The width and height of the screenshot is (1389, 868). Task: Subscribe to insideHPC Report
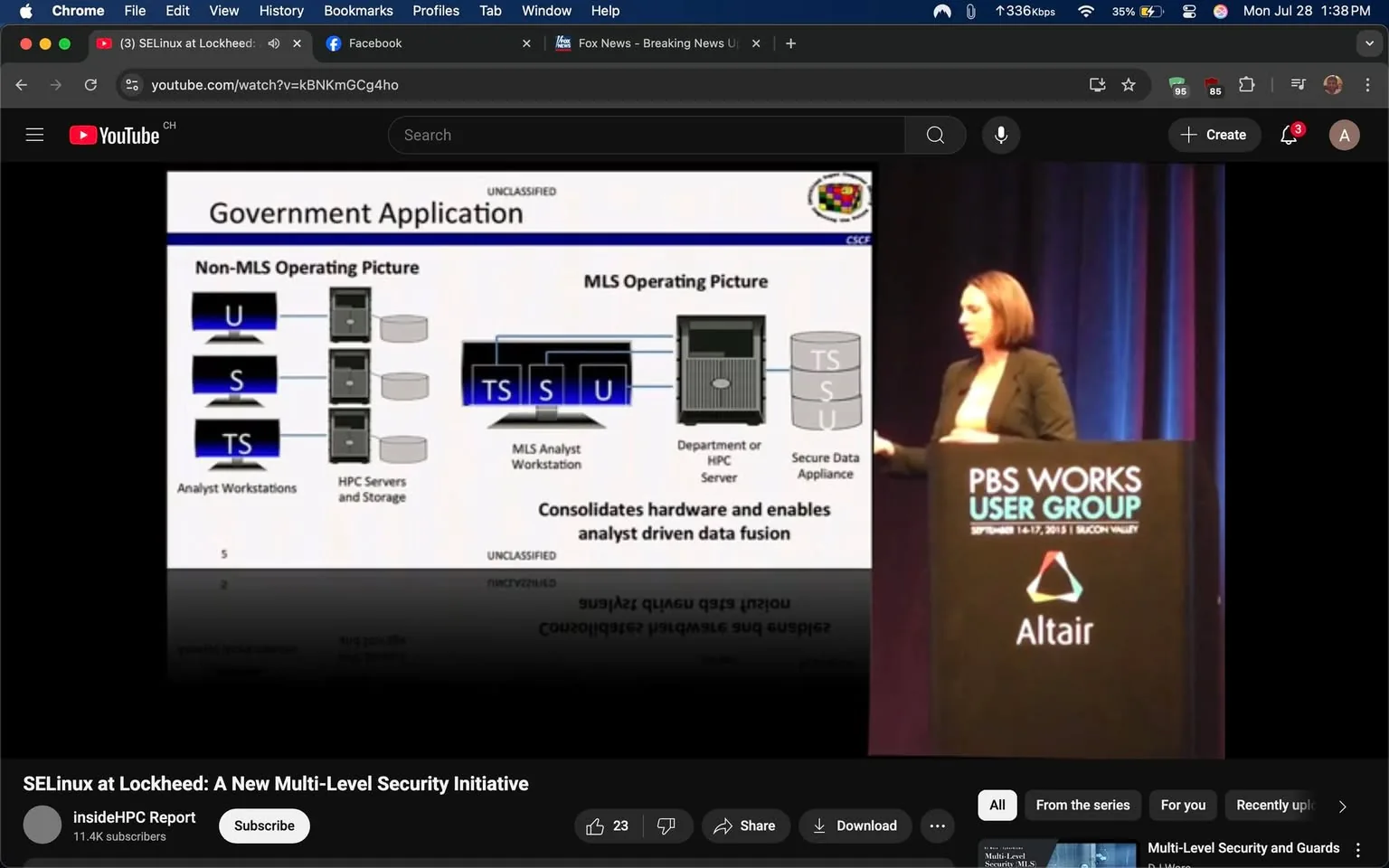pyautogui.click(x=263, y=826)
